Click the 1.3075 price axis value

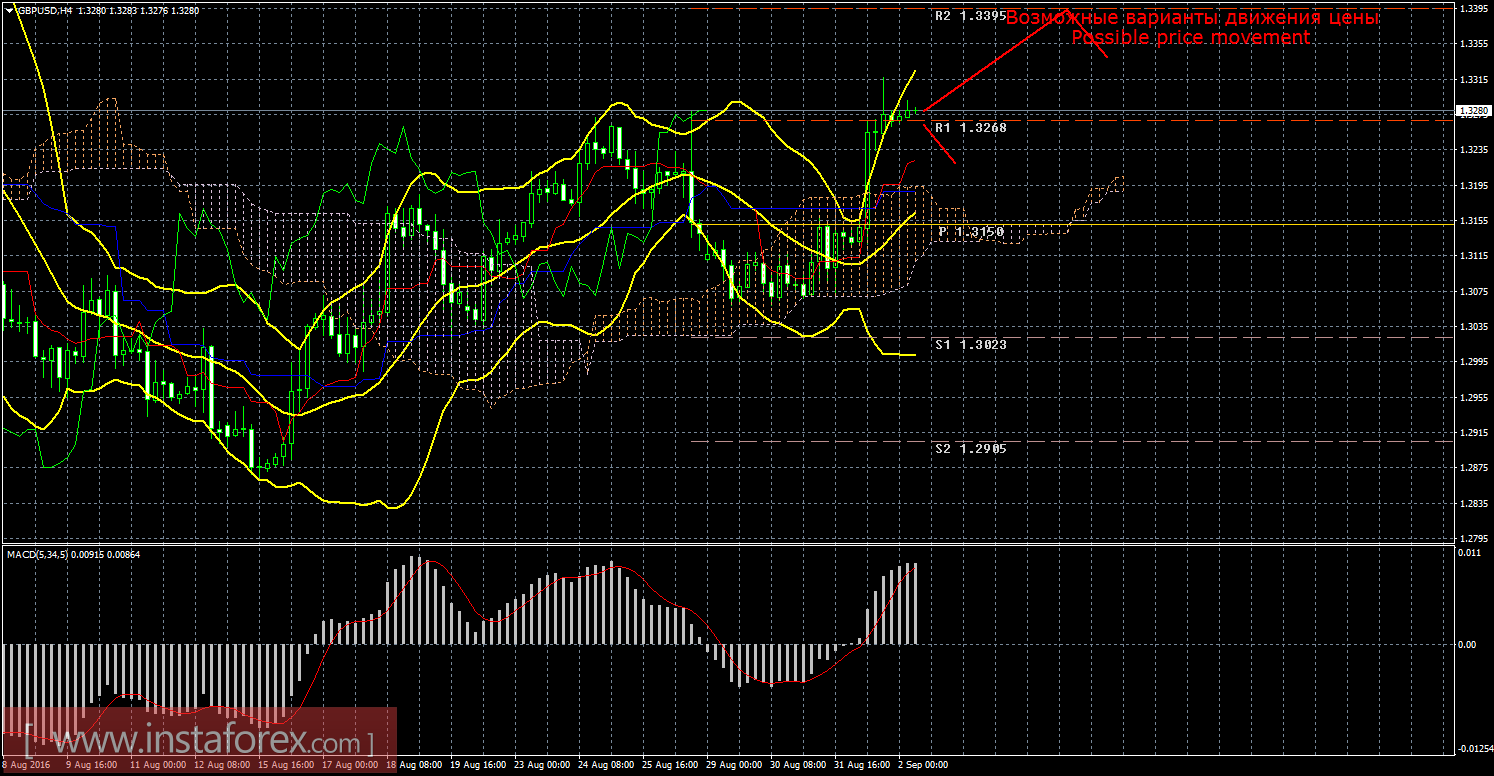[x=1473, y=292]
